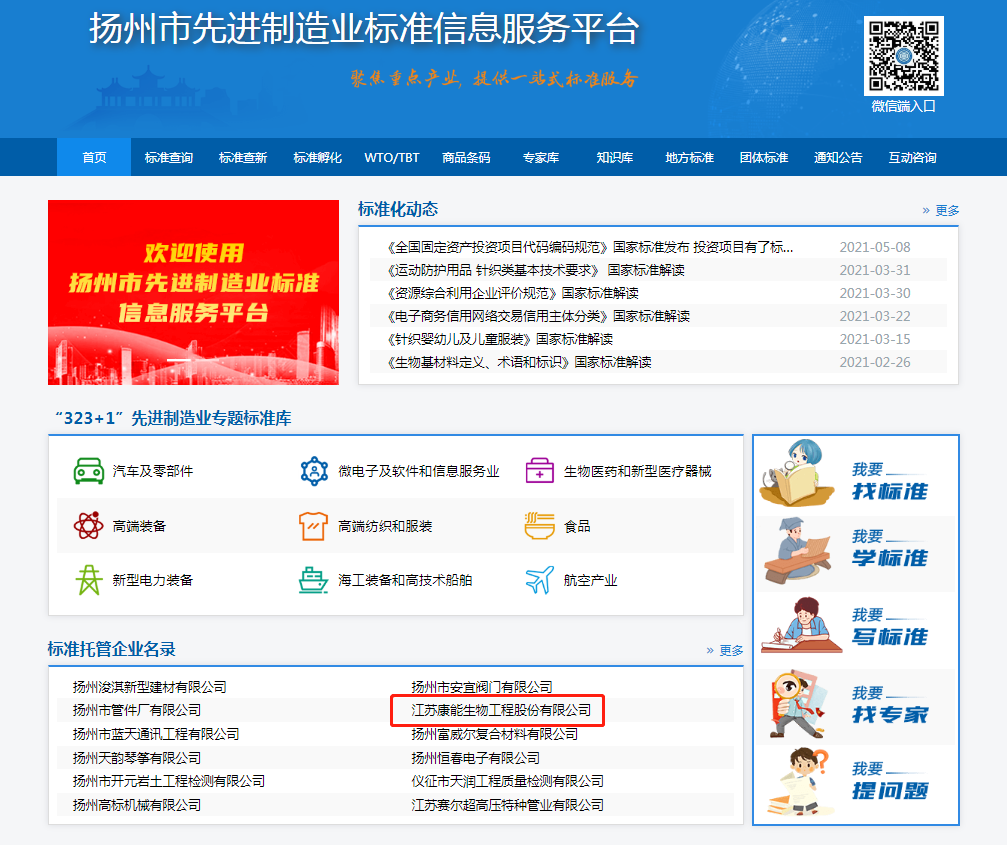Click the ship icon for 海工装备和高技术船舶
Viewport: 1007px width, 845px height.
(314, 580)
